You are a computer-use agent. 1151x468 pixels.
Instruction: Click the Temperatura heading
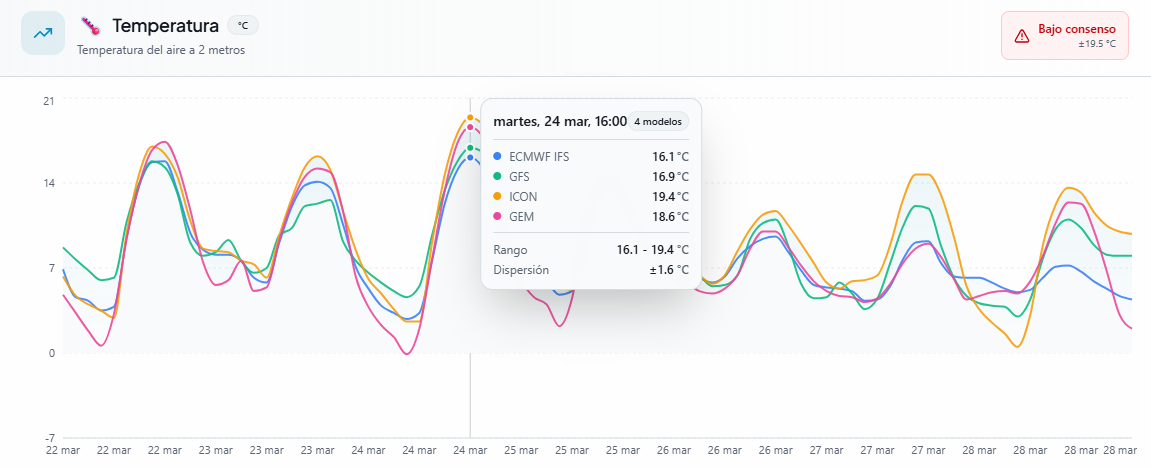point(165,25)
